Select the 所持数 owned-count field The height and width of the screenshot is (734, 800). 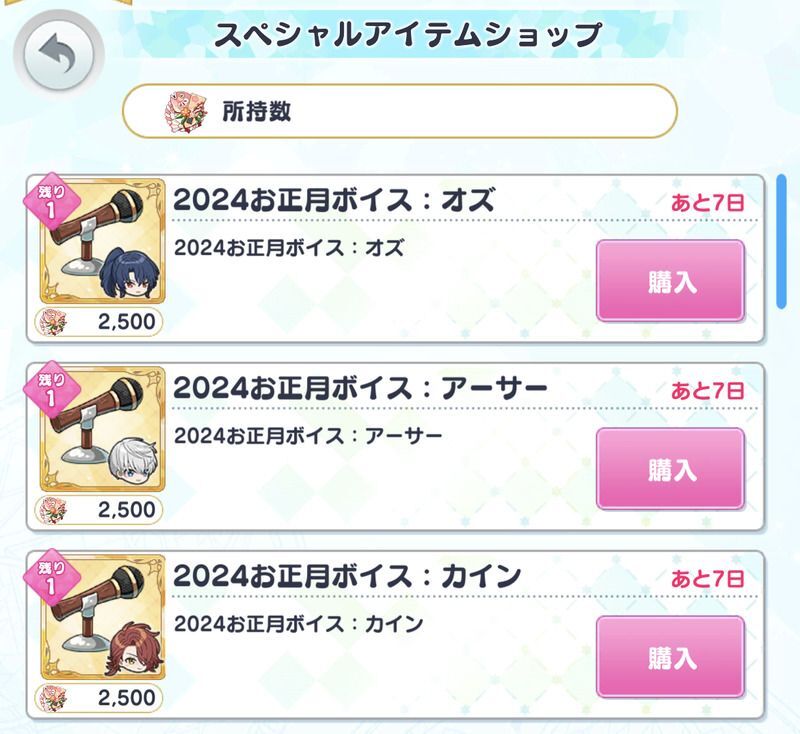click(399, 111)
